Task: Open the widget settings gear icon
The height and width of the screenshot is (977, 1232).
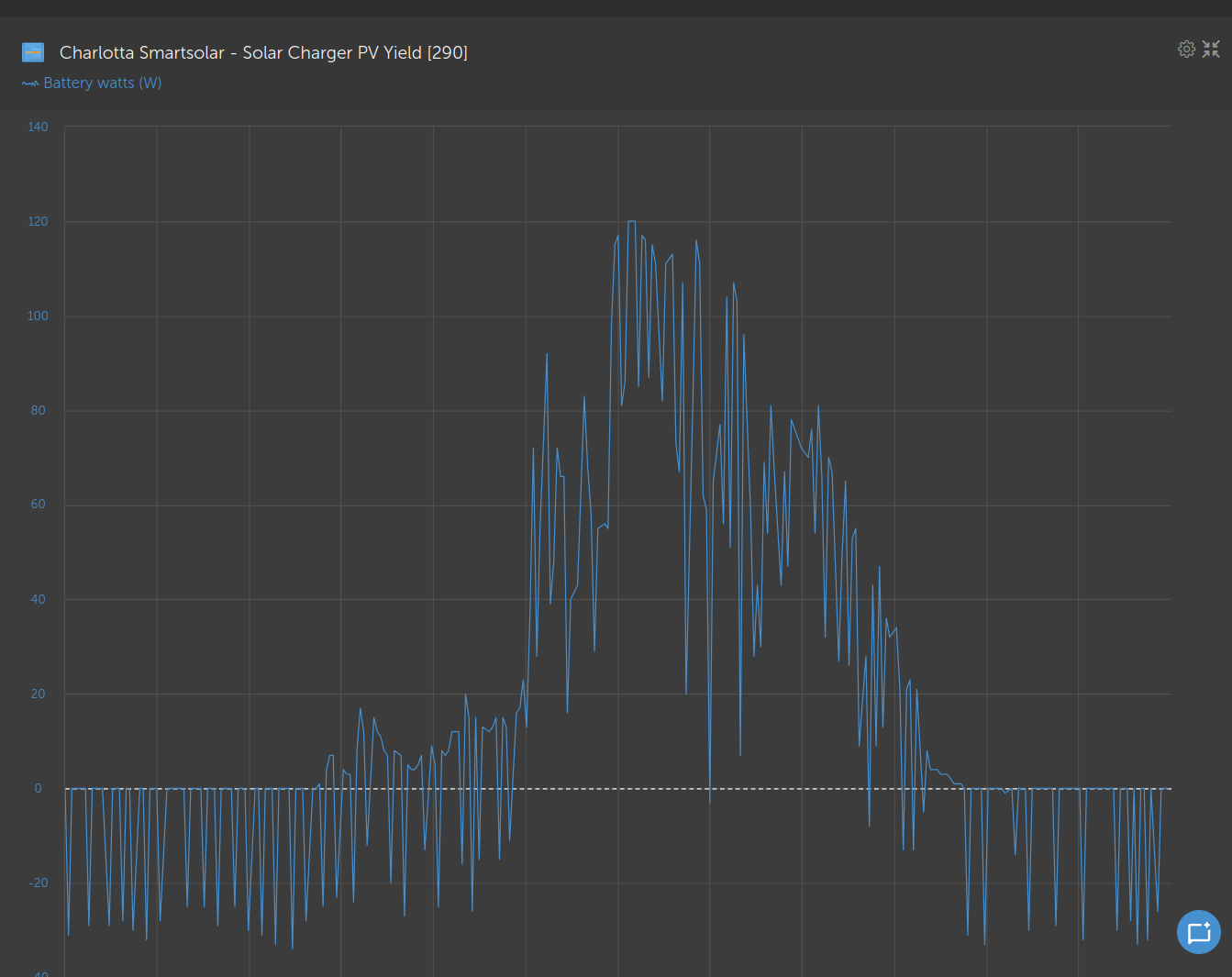Action: click(1186, 49)
